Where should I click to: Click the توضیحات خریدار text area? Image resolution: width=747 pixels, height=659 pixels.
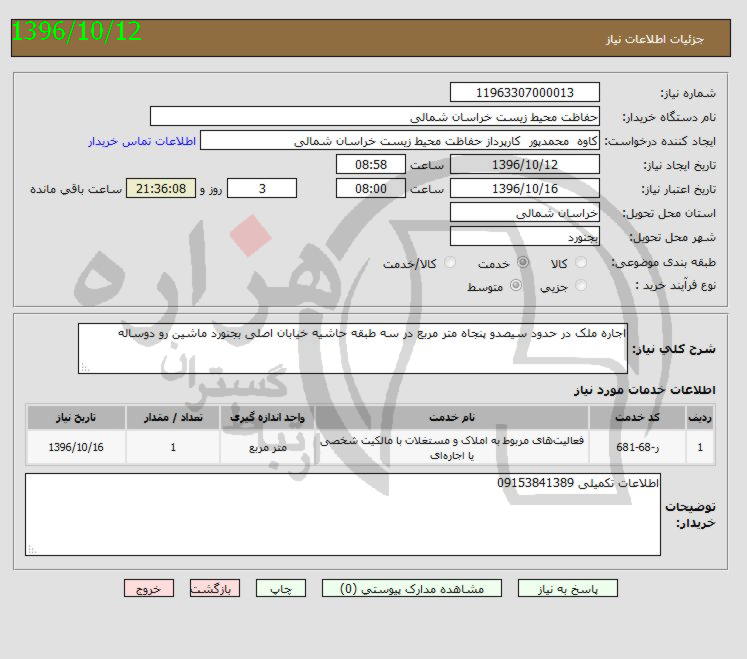(x=343, y=515)
